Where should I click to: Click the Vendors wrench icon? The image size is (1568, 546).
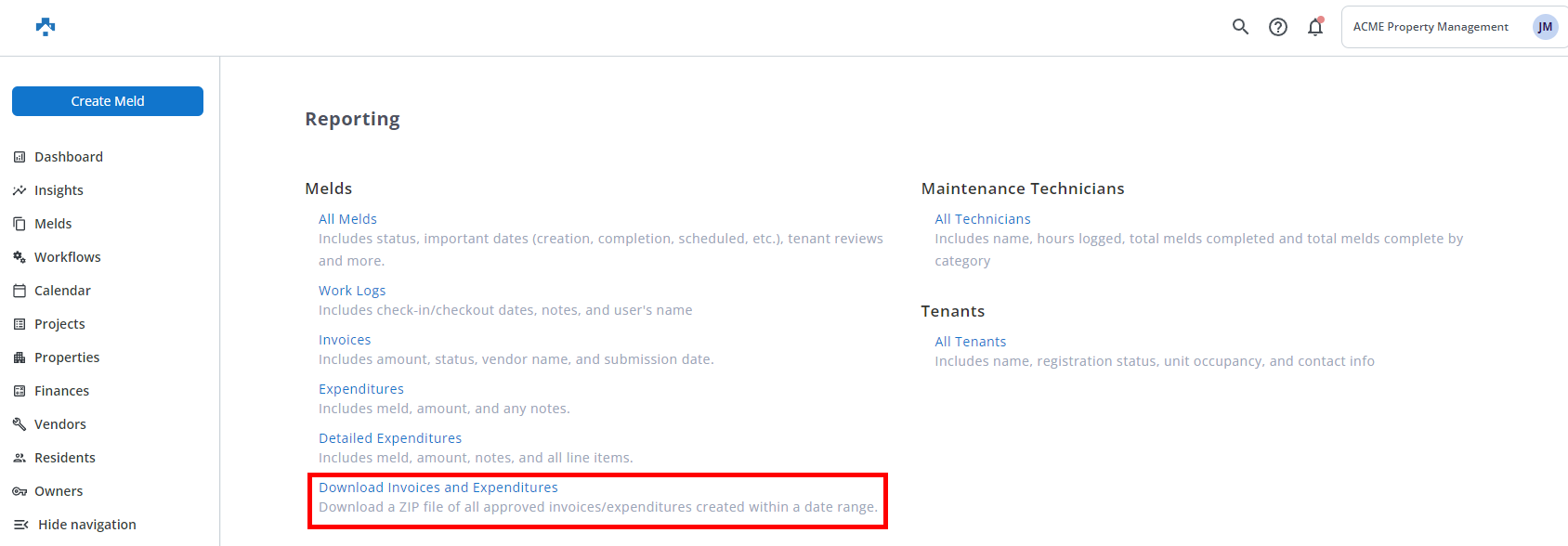coord(20,424)
